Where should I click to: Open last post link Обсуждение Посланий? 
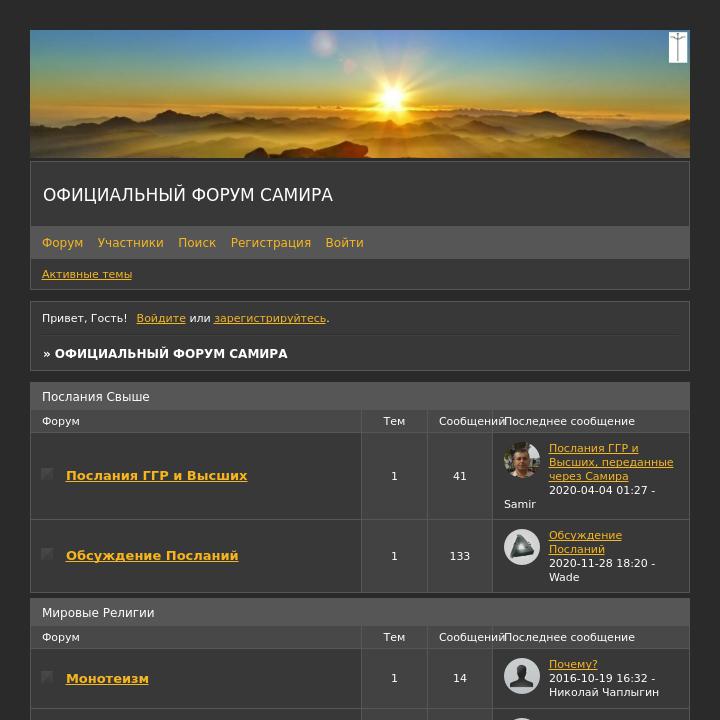coord(585,542)
